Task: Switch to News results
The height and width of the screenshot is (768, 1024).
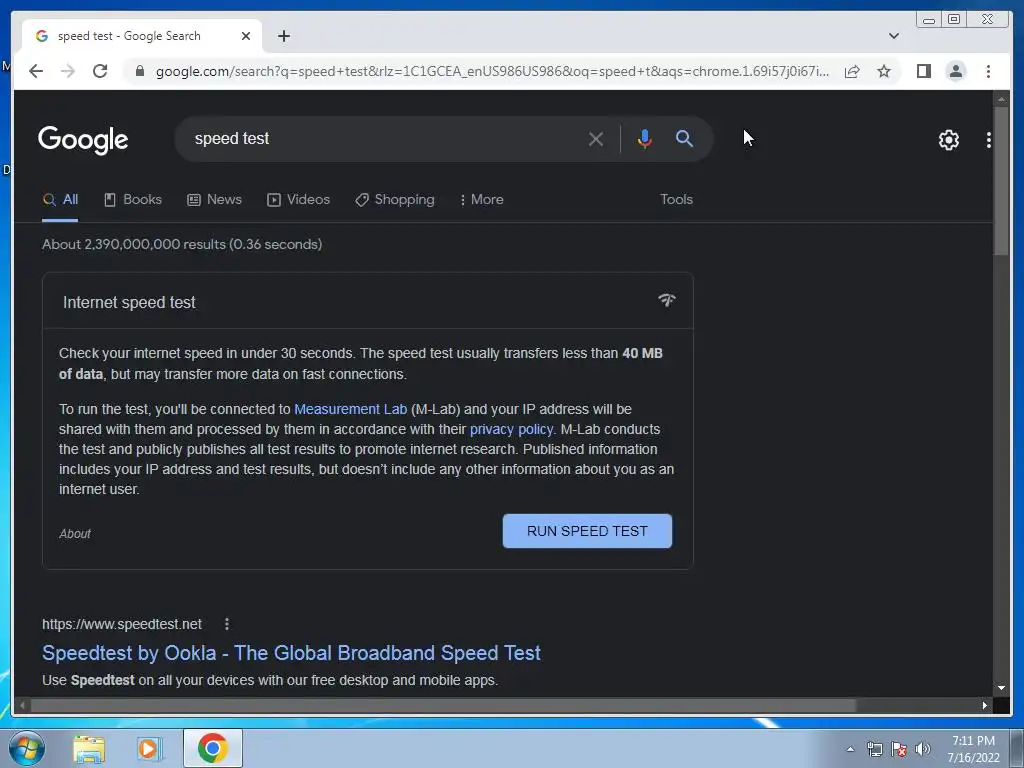Action: pos(214,200)
